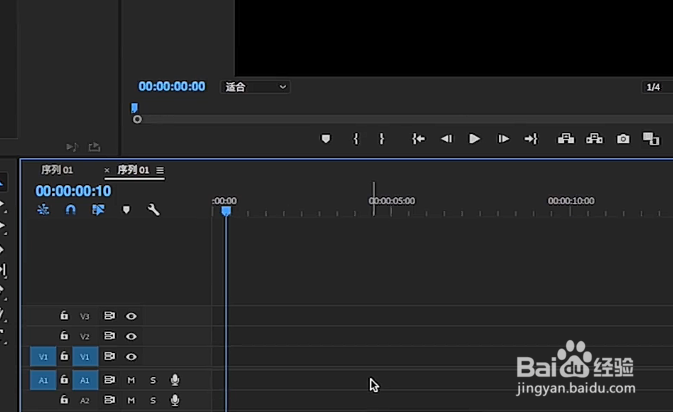This screenshot has height=412, width=673.
Task: Toggle V1 source patching button
Action: click(x=43, y=357)
